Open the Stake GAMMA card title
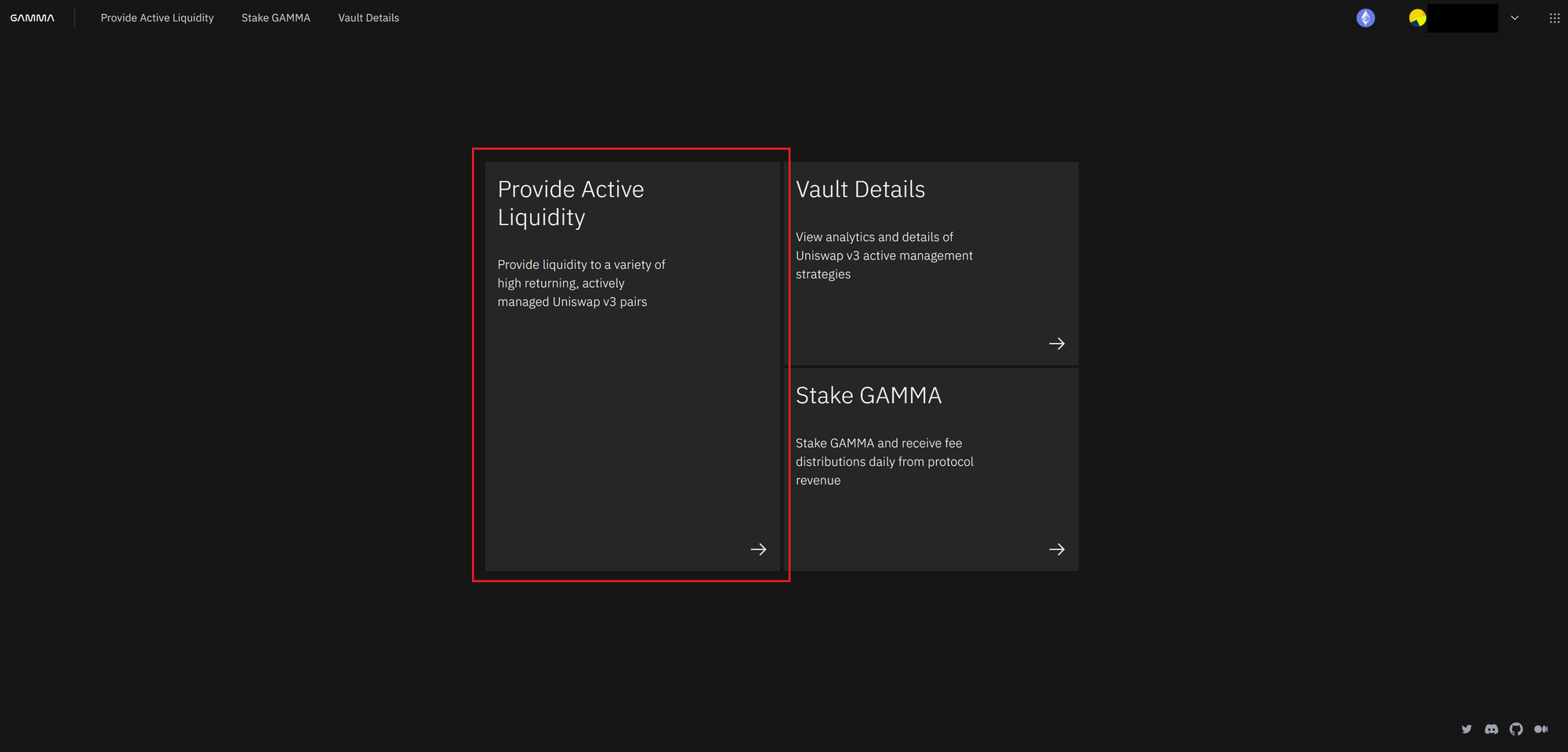This screenshot has height=752, width=1568. tap(869, 396)
